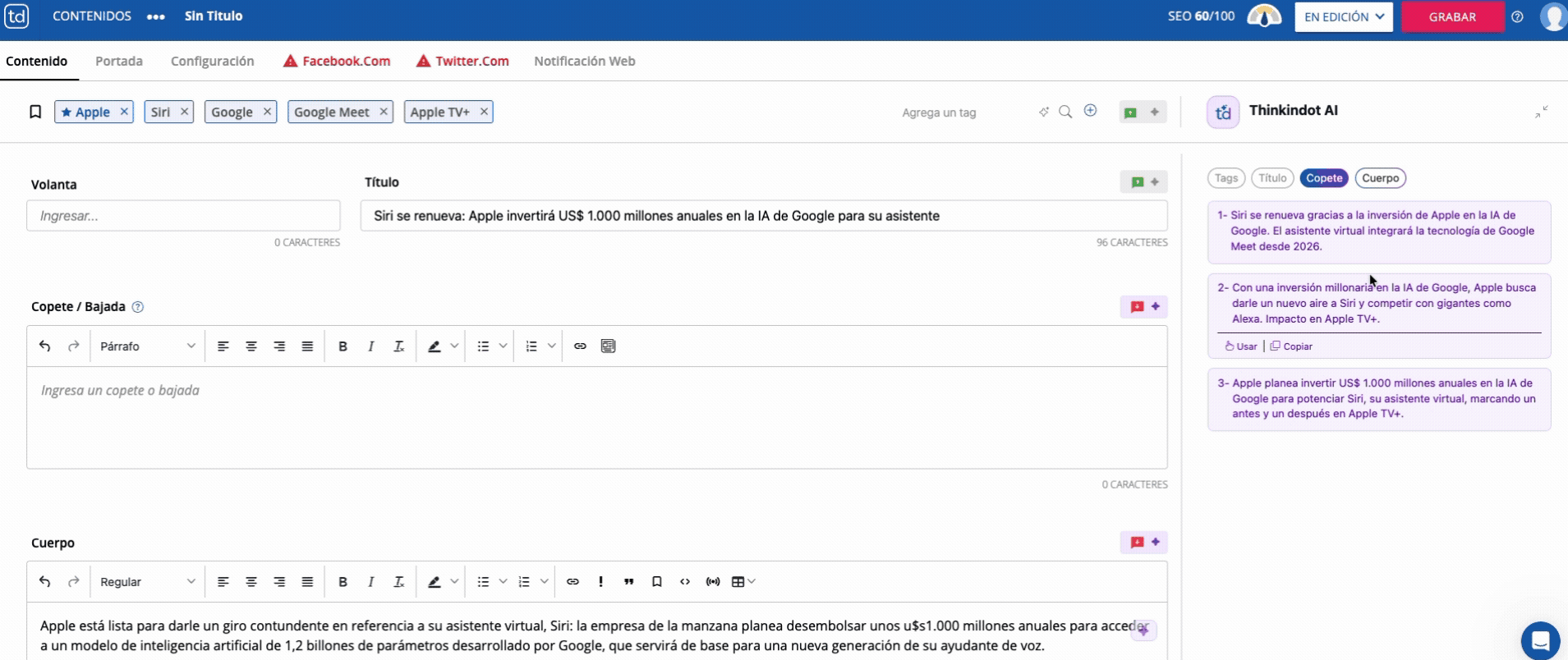Click the bookmark icon in Cuerpo toolbar
1568x660 pixels.
click(x=656, y=582)
